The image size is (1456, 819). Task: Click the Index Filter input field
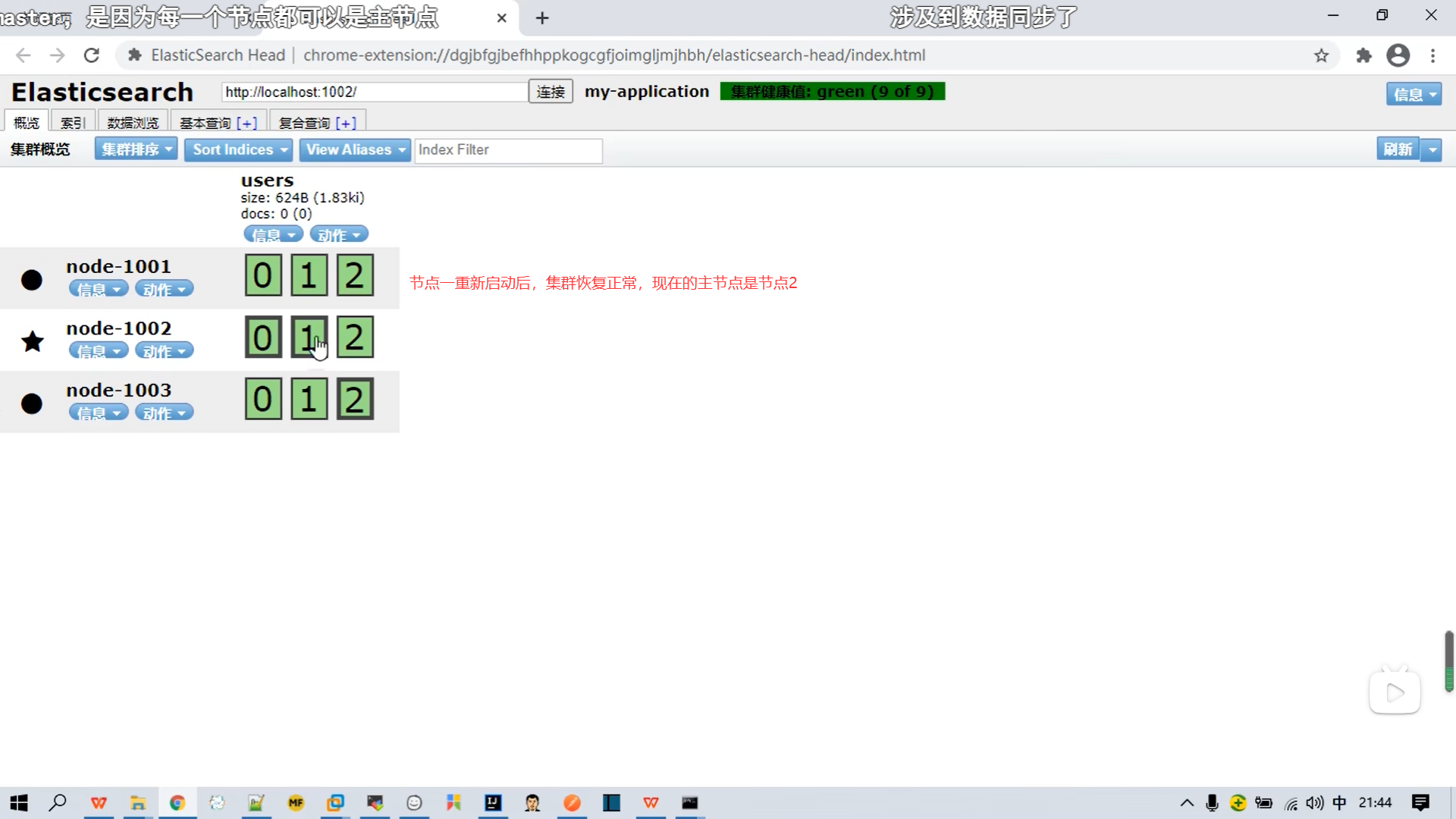coord(508,150)
